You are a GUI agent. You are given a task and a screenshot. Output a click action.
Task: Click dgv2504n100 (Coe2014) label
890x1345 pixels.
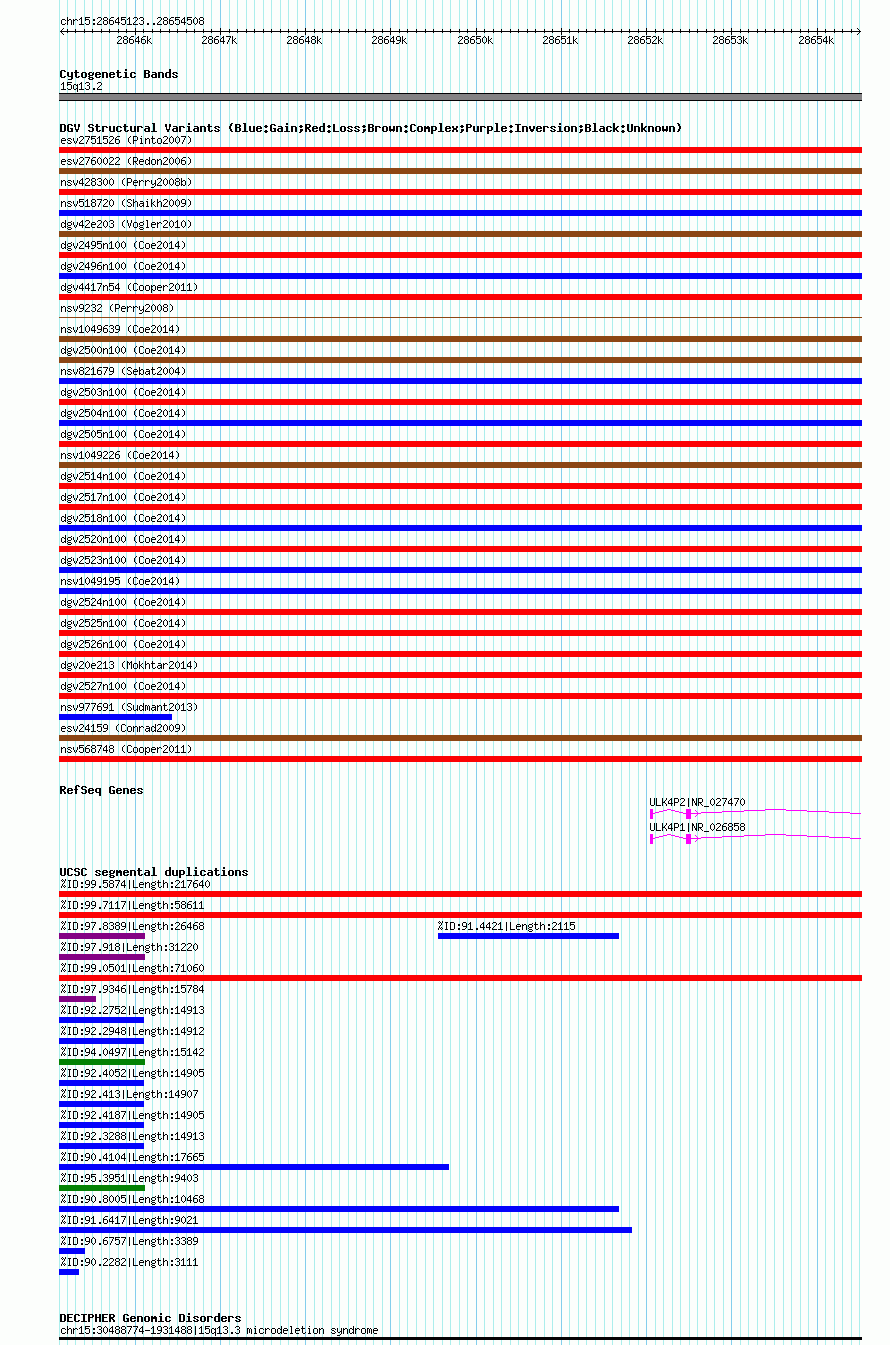(123, 413)
